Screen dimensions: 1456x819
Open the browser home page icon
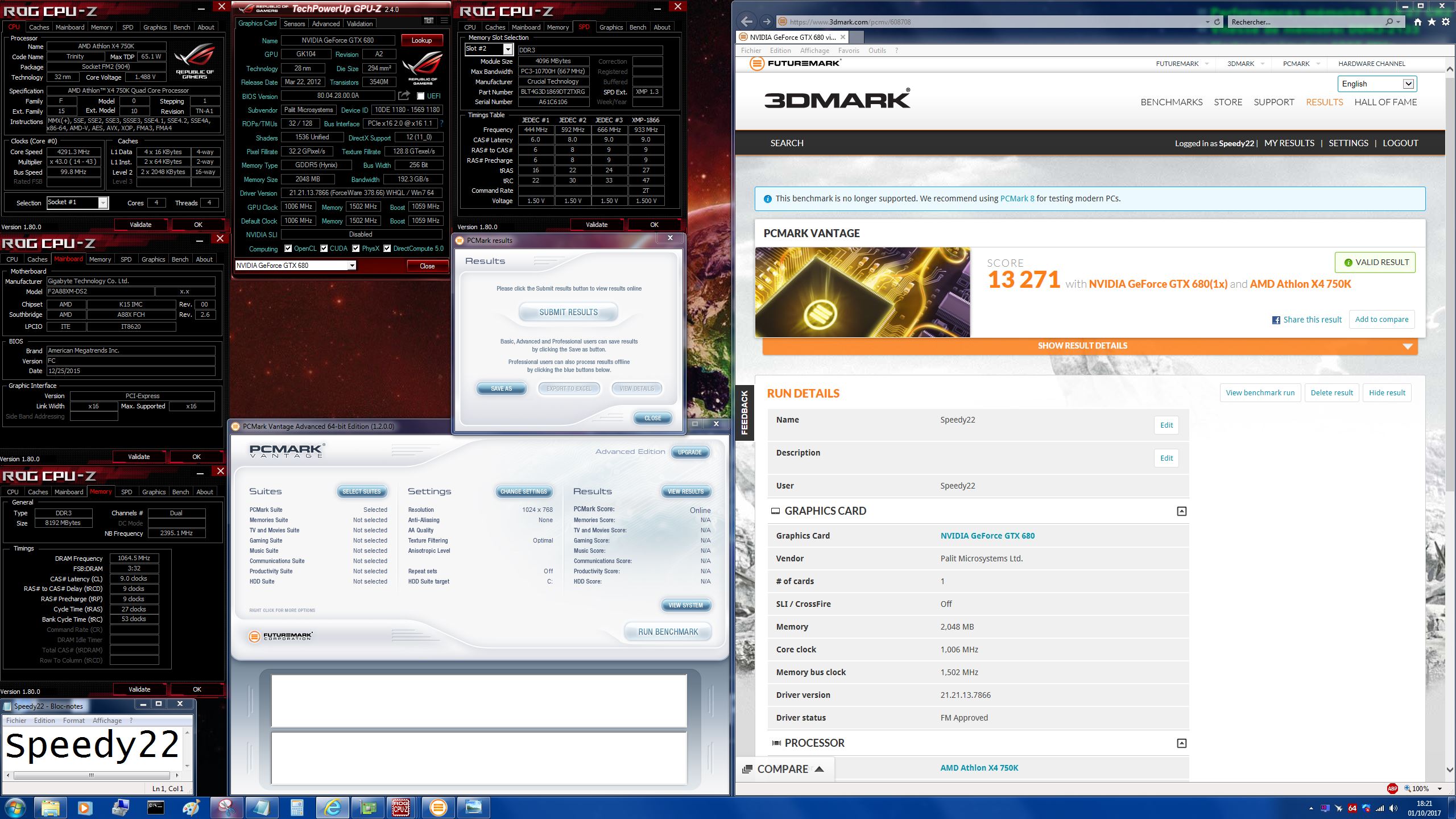(1417, 22)
